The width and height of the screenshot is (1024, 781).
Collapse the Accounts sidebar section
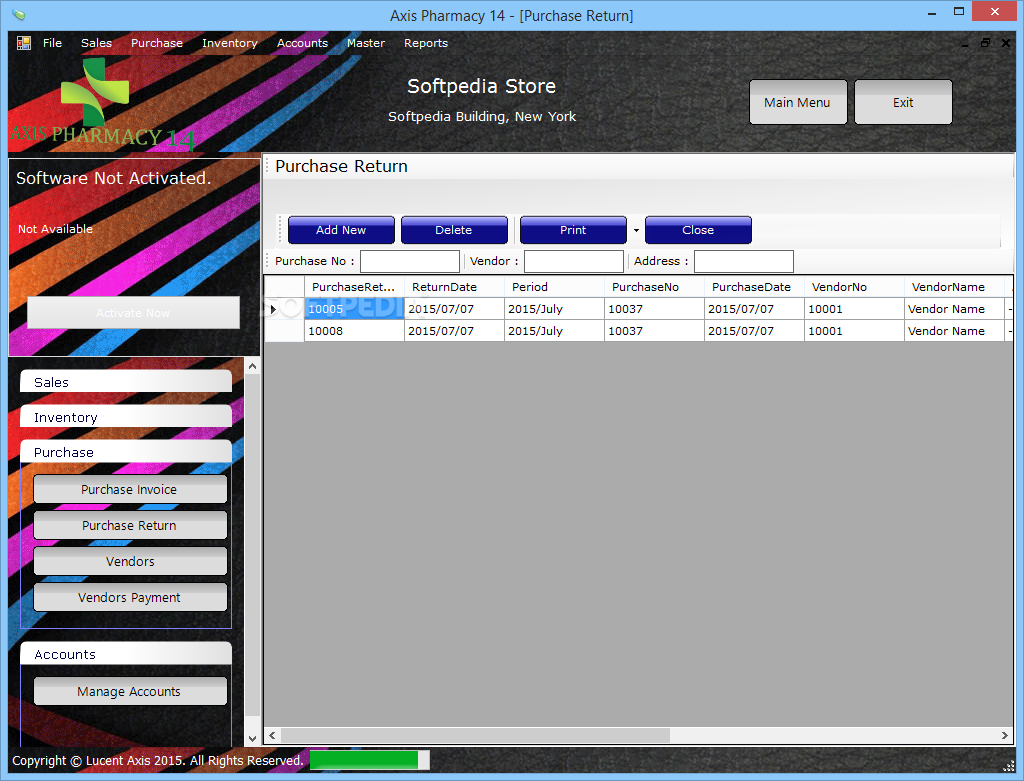click(126, 654)
